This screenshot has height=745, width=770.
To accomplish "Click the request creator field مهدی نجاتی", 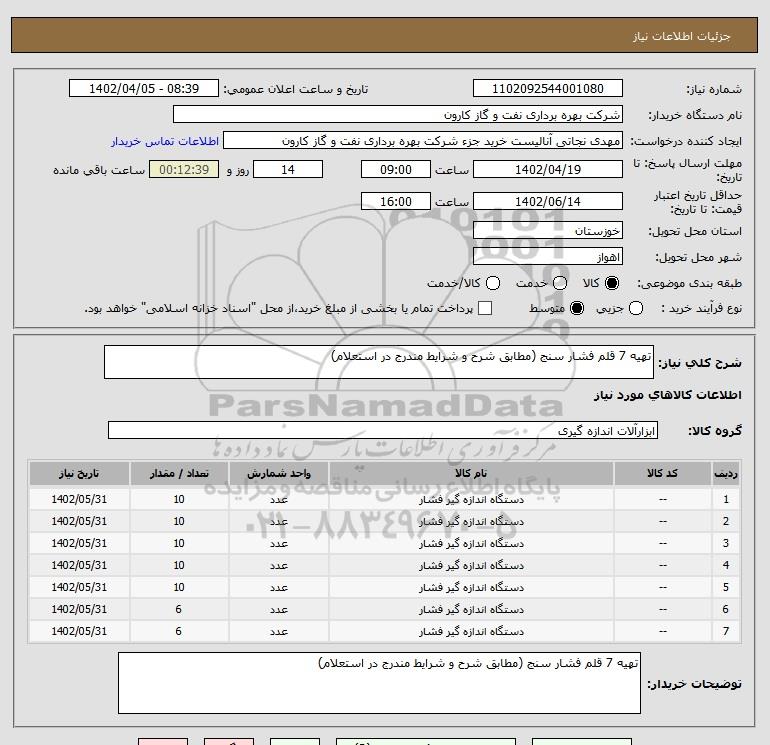I will click(x=423, y=140).
